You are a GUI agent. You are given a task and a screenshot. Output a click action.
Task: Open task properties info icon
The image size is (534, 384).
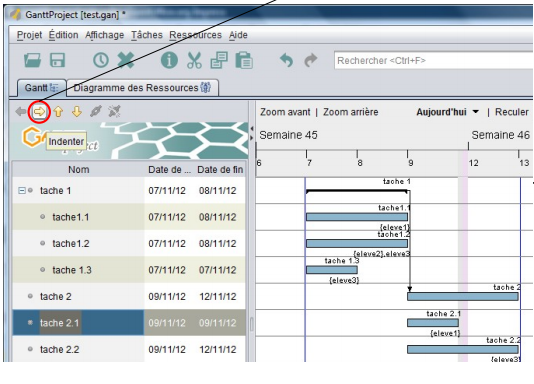click(169, 61)
